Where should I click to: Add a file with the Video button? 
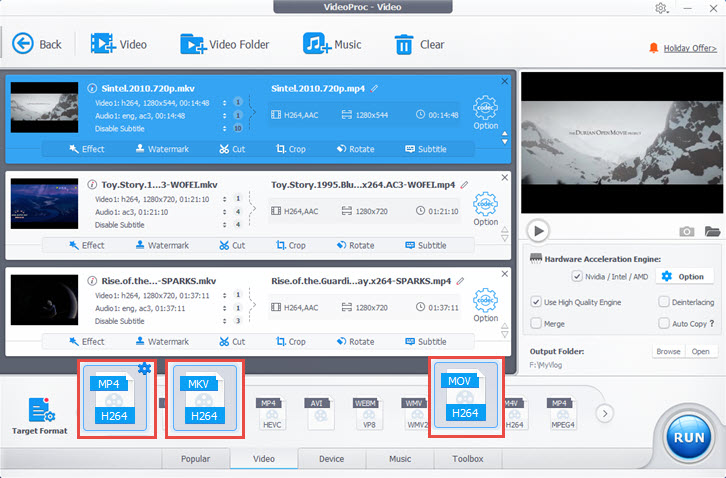119,44
